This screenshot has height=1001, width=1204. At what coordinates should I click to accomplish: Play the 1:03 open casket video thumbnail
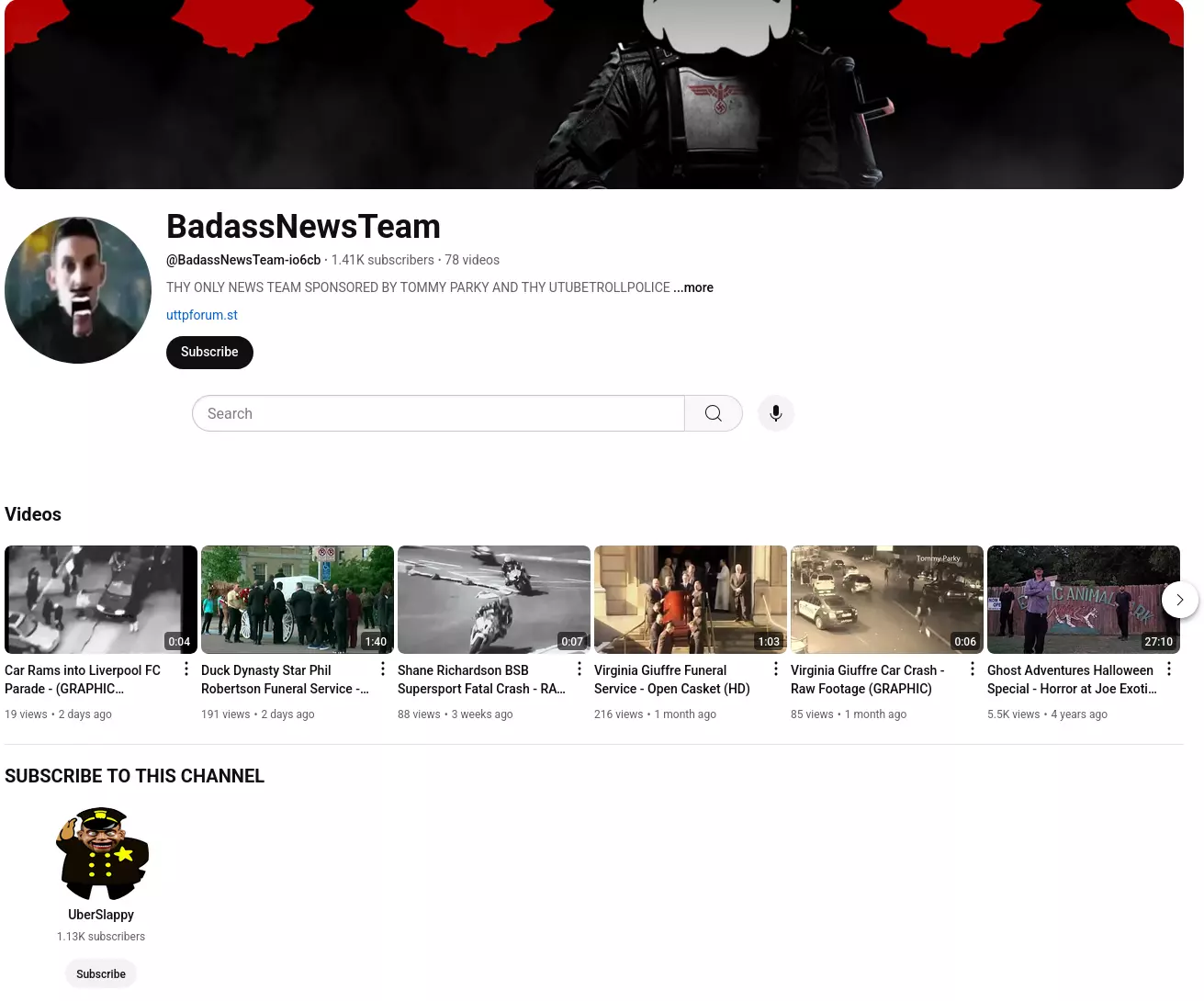[691, 600]
